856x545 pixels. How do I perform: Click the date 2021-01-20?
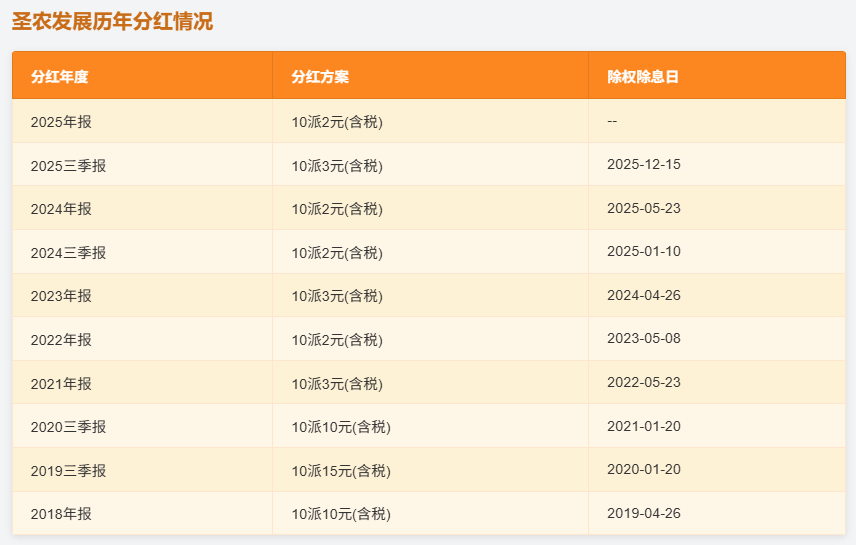(644, 426)
